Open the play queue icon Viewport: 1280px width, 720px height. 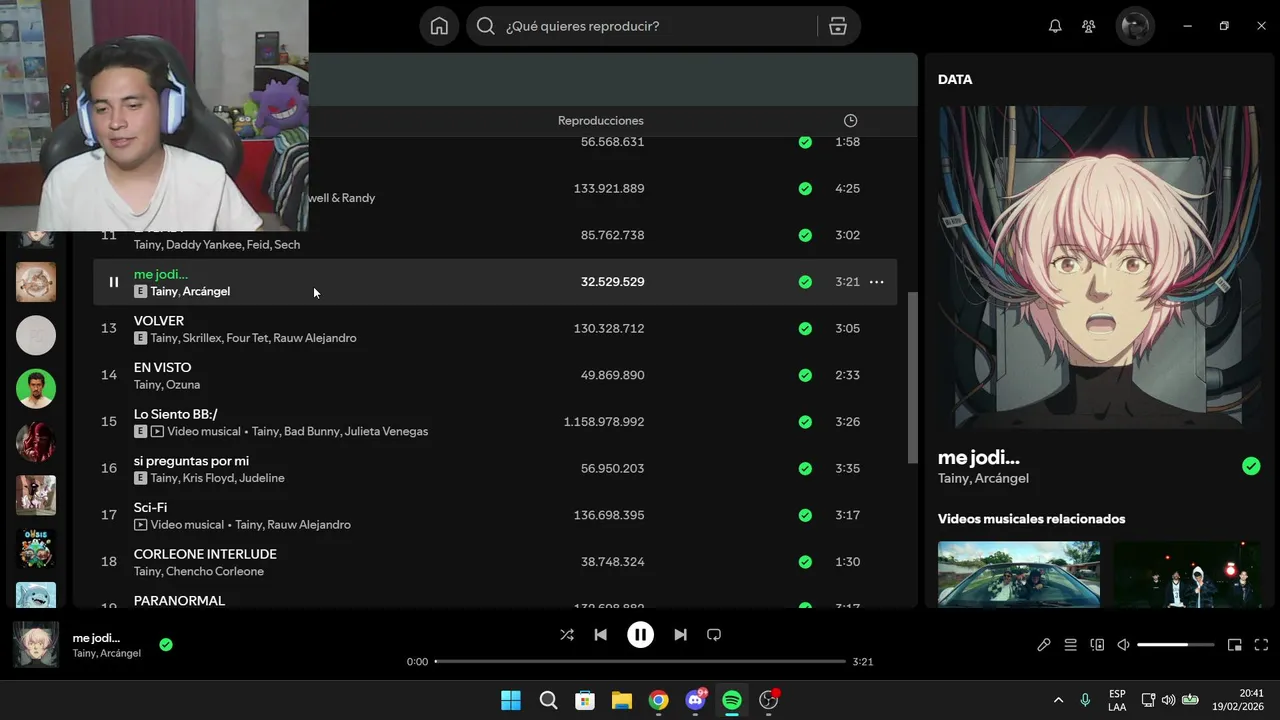coord(1070,645)
